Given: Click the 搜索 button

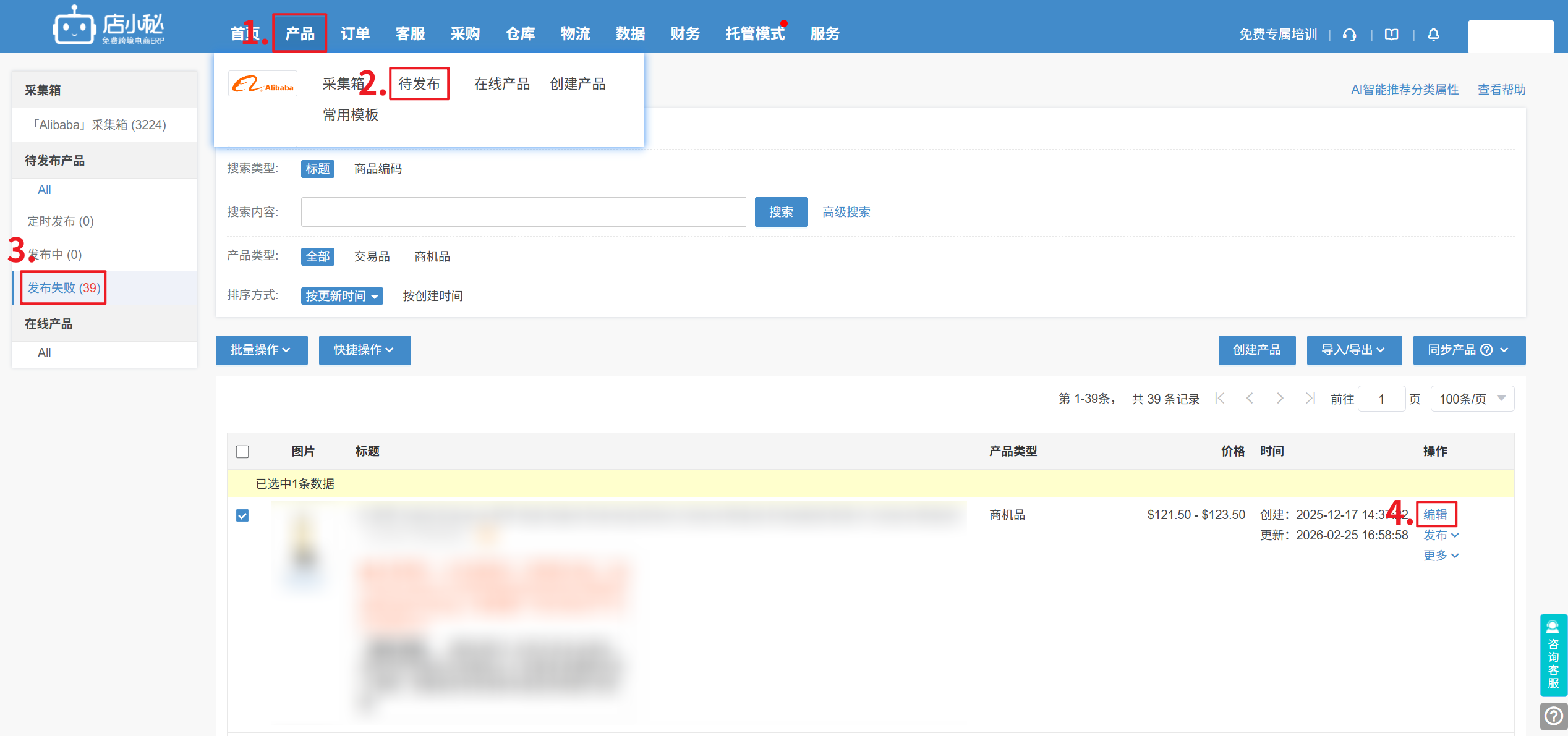Looking at the screenshot, I should 781,212.
